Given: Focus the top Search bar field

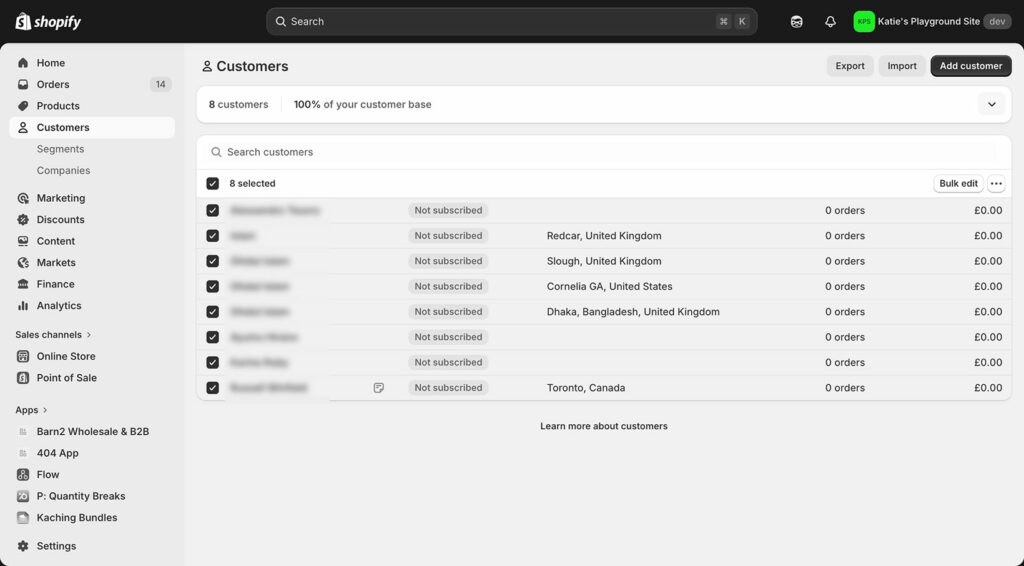Looking at the screenshot, I should tap(511, 22).
